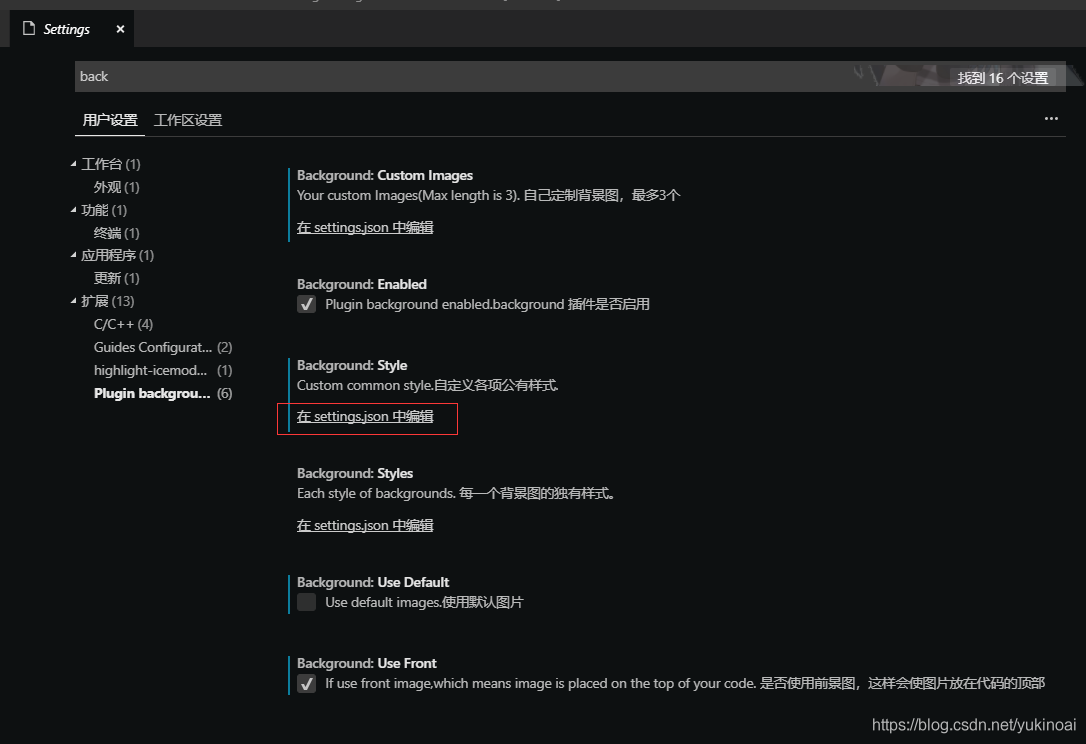
Task: Click the Settings tab file icon
Action: 28,28
